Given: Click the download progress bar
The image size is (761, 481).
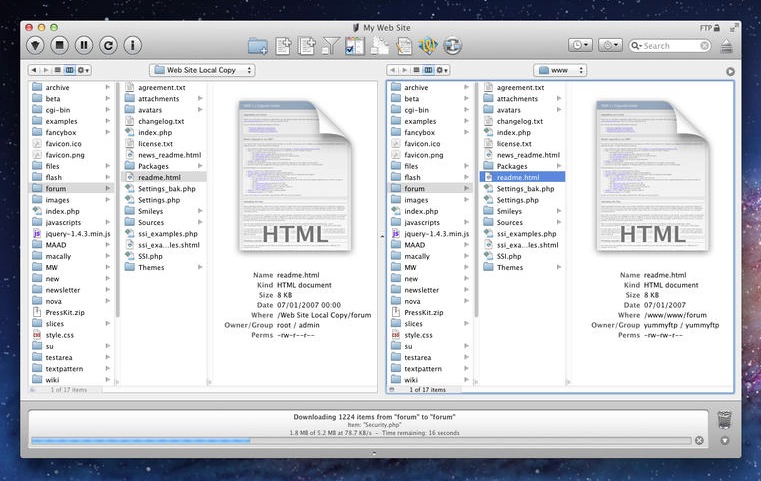Looking at the screenshot, I should [361, 441].
